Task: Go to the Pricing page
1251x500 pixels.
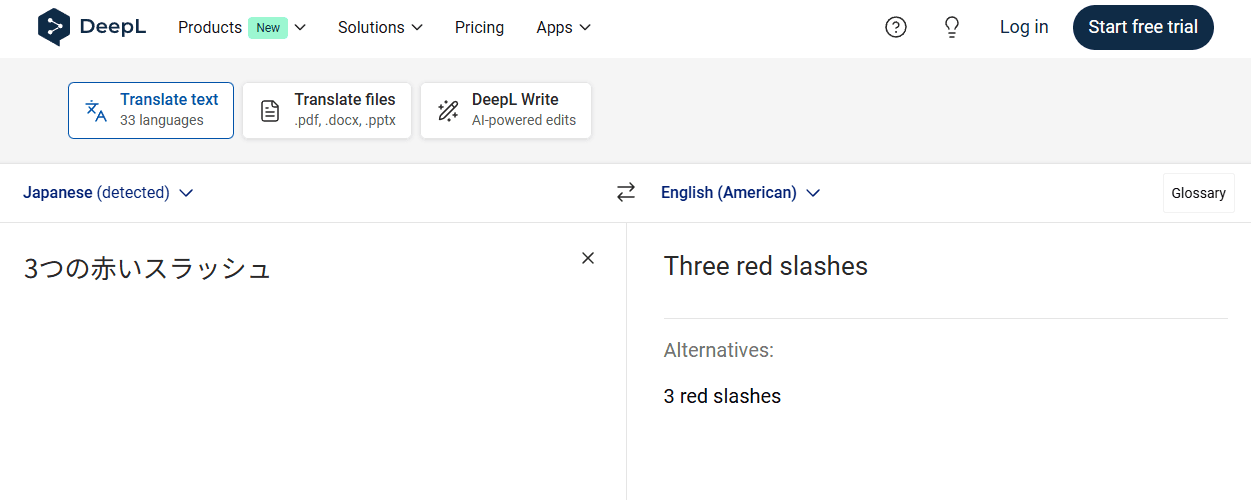Action: 479,27
